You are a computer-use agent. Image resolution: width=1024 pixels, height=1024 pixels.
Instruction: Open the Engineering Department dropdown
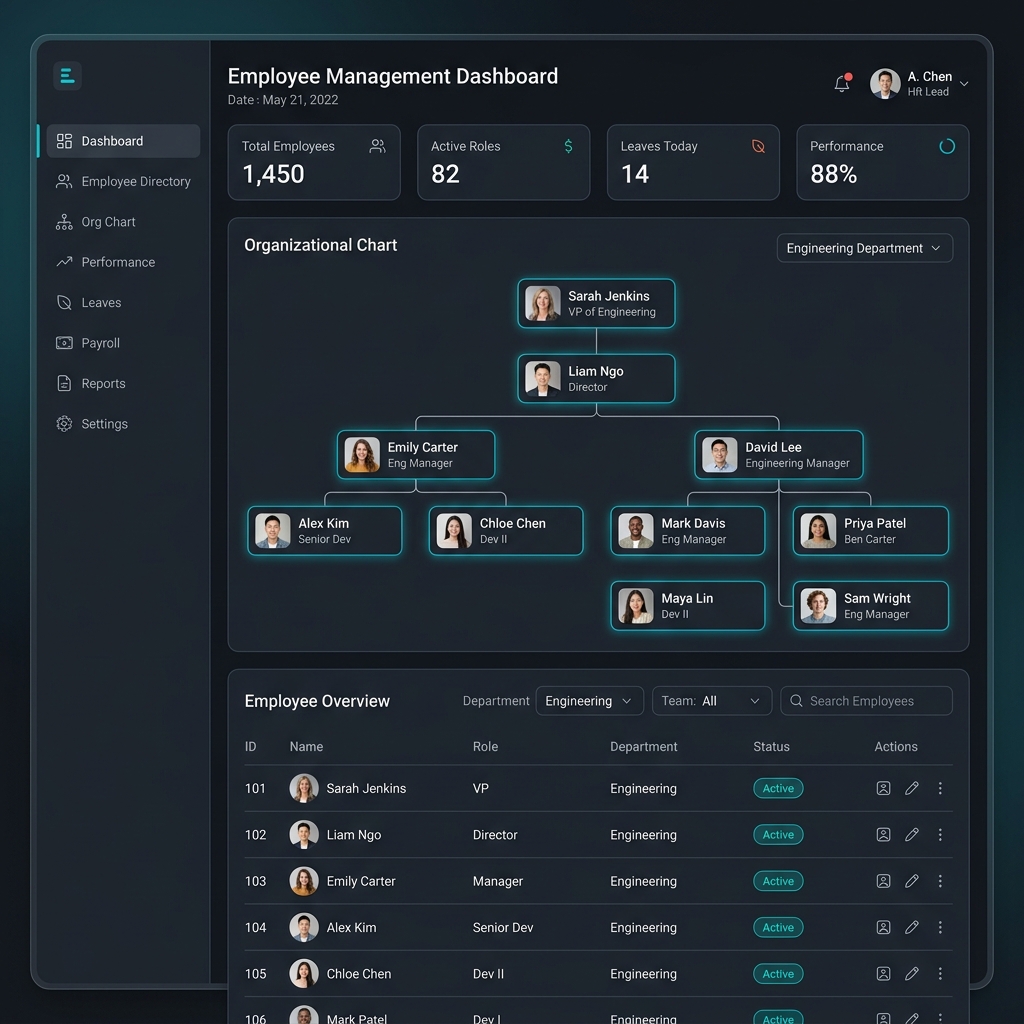pos(865,248)
